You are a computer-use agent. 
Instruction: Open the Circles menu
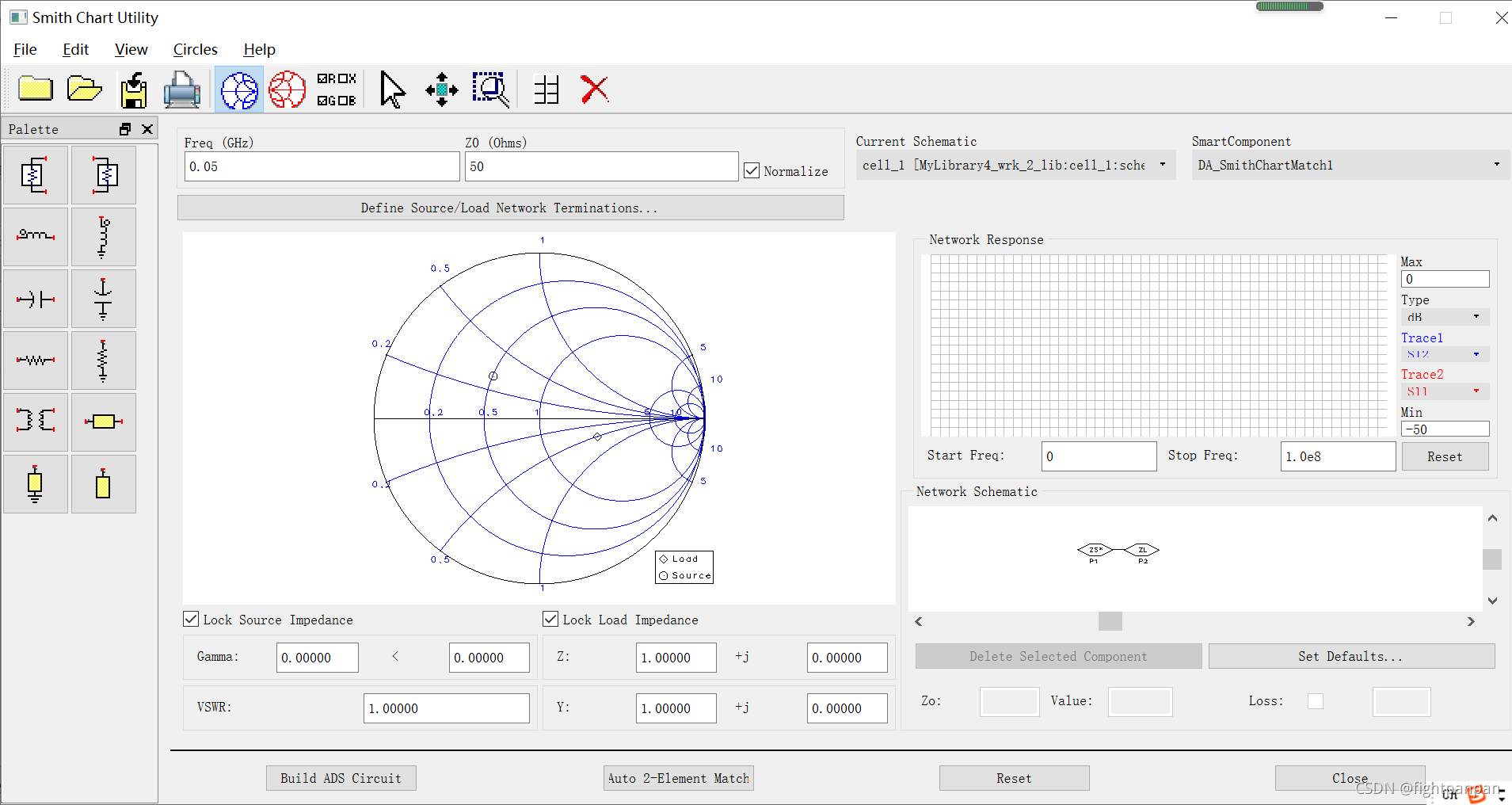[195, 49]
